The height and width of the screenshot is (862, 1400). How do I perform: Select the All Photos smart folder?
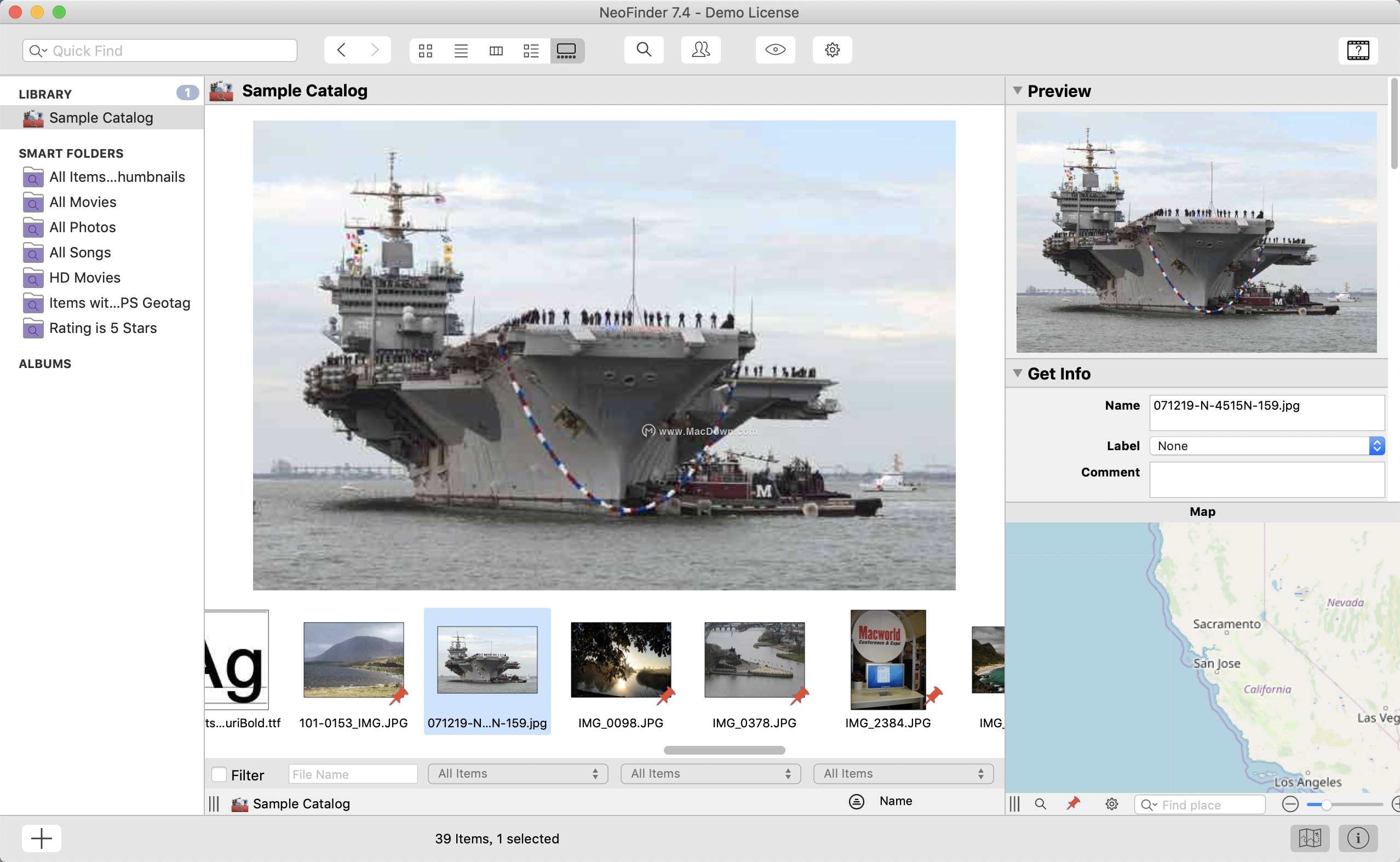coord(83,227)
